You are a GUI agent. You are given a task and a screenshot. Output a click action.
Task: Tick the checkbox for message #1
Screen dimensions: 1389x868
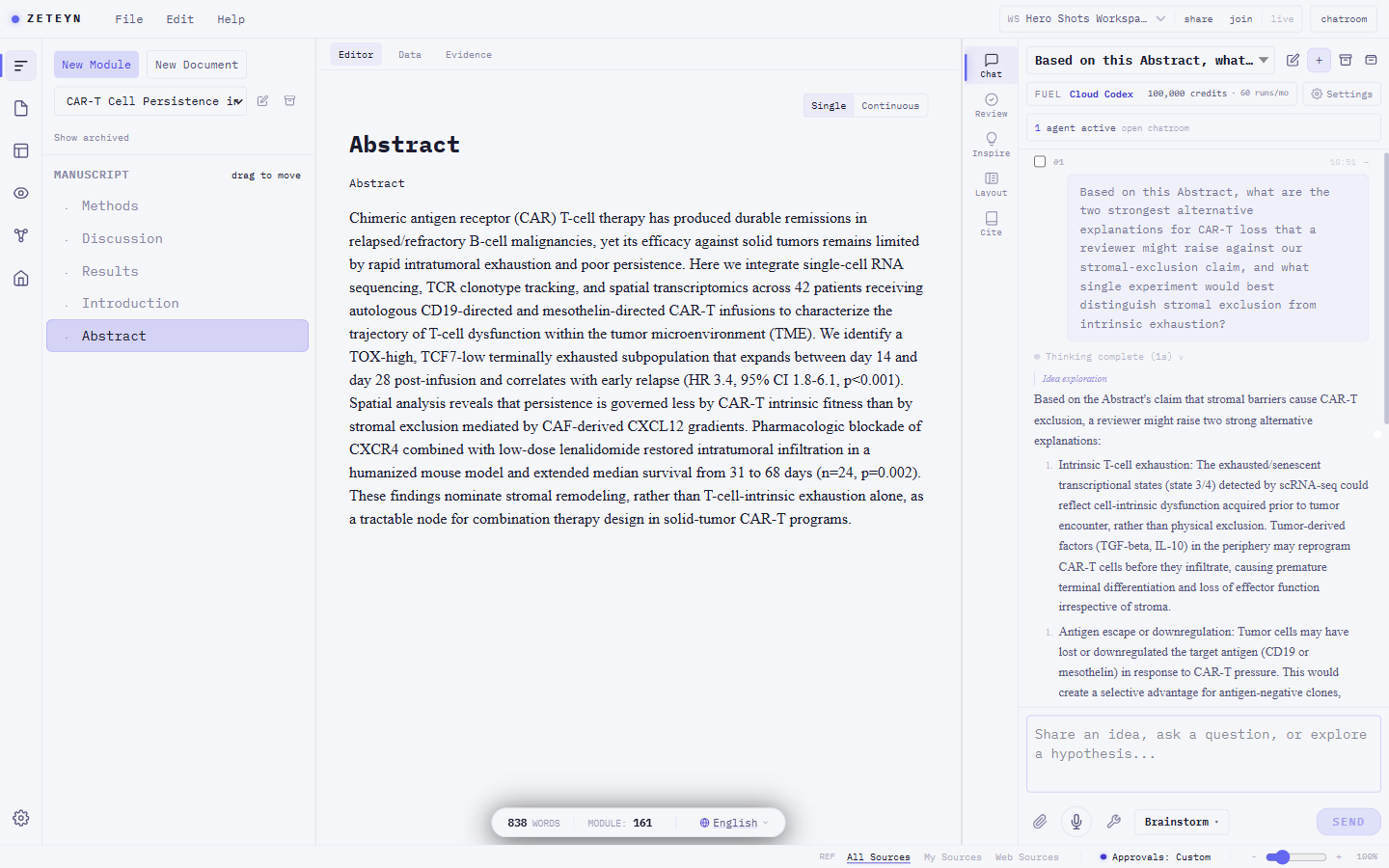(1040, 162)
